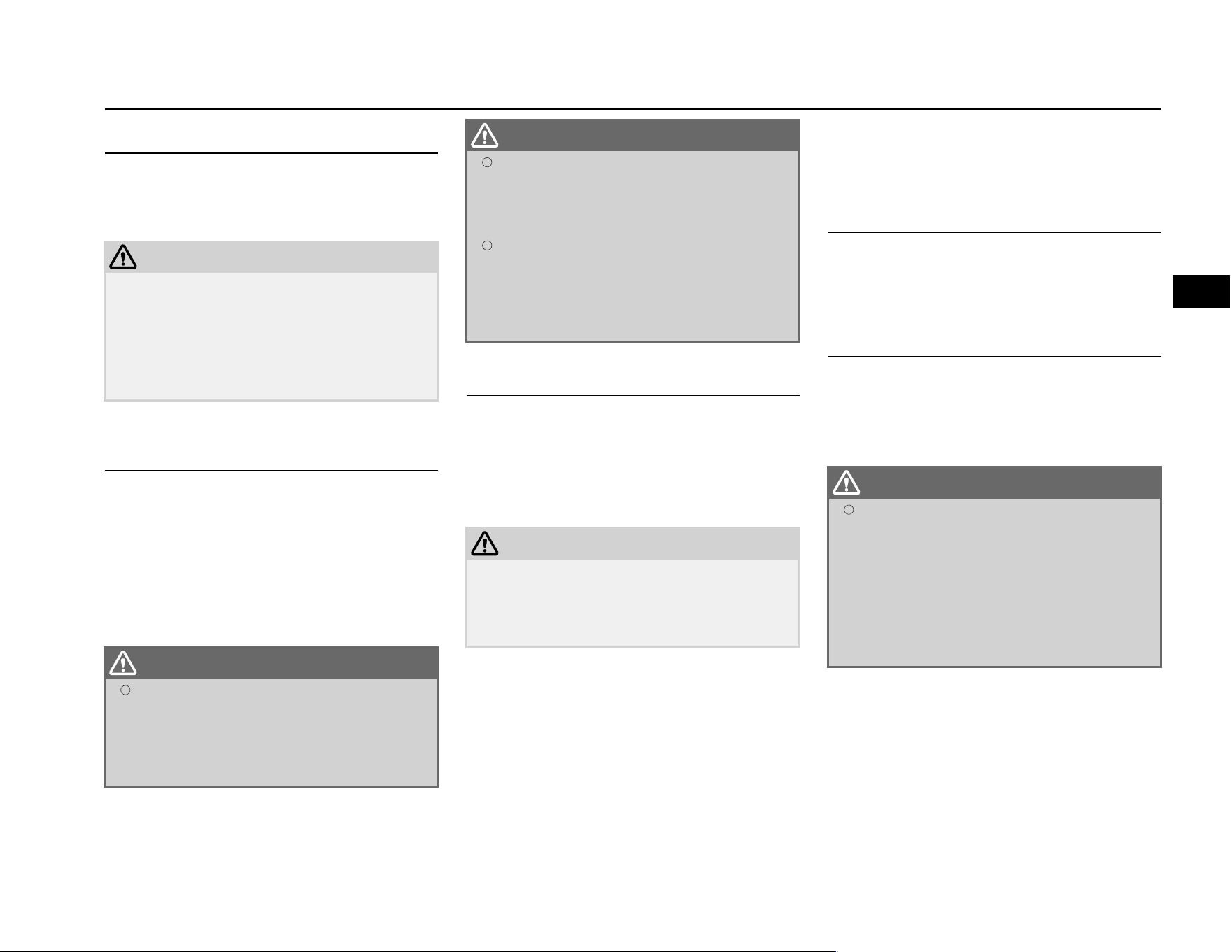Screen dimensions: 1232x952
Task: Select circle bullet in right column's dark box
Action: [849, 510]
